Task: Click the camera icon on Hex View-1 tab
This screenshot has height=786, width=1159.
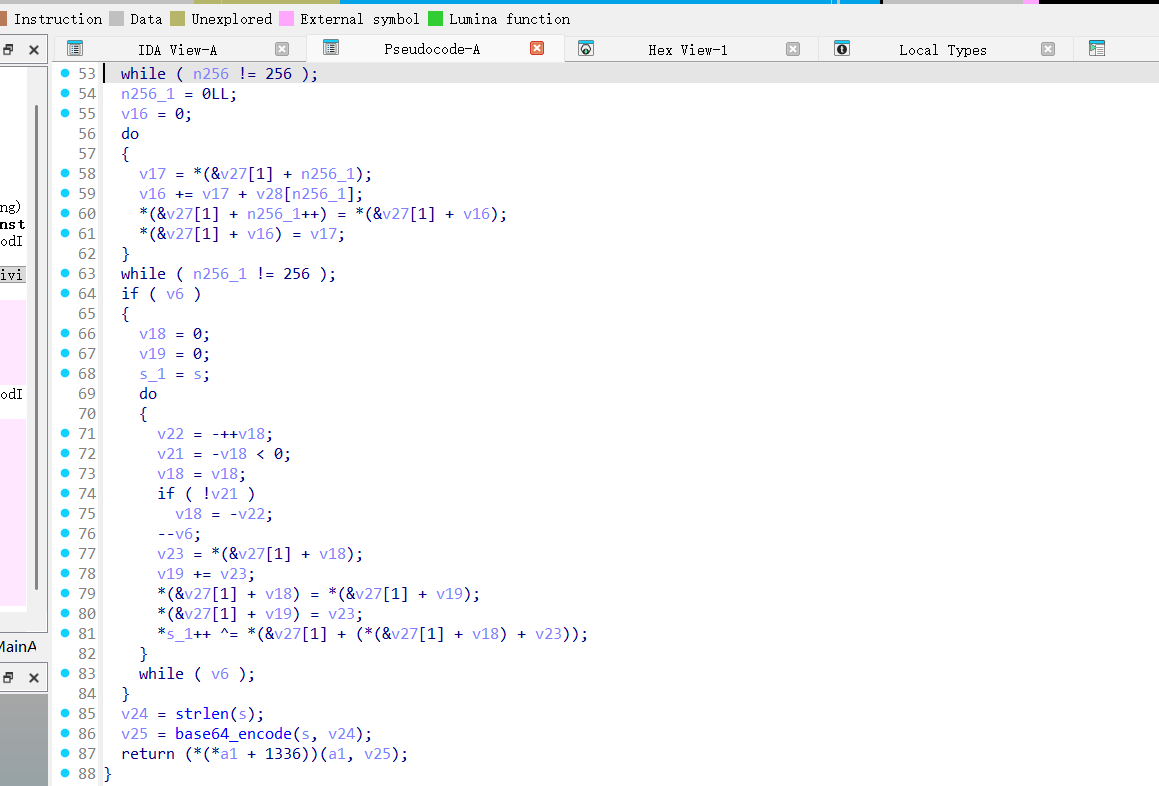Action: [587, 48]
